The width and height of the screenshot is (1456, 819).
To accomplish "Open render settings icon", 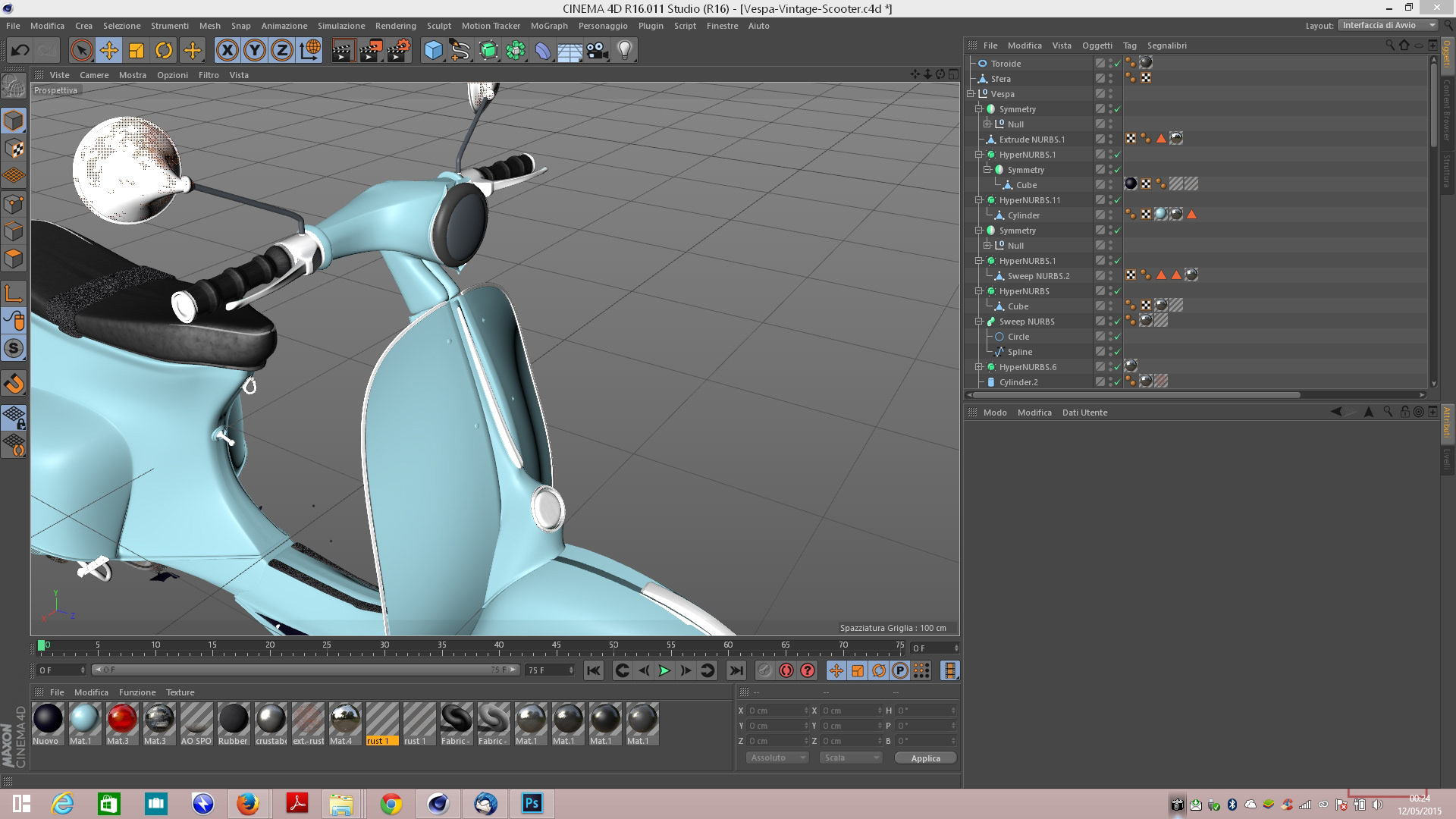I will (x=399, y=51).
